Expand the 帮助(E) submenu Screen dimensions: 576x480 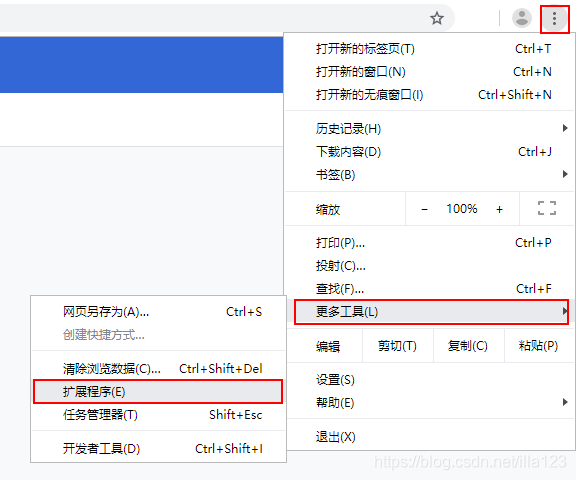click(430, 403)
